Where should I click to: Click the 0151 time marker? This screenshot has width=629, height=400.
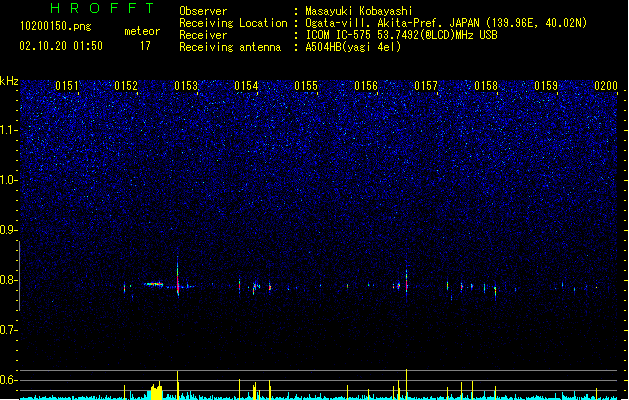click(x=67, y=86)
